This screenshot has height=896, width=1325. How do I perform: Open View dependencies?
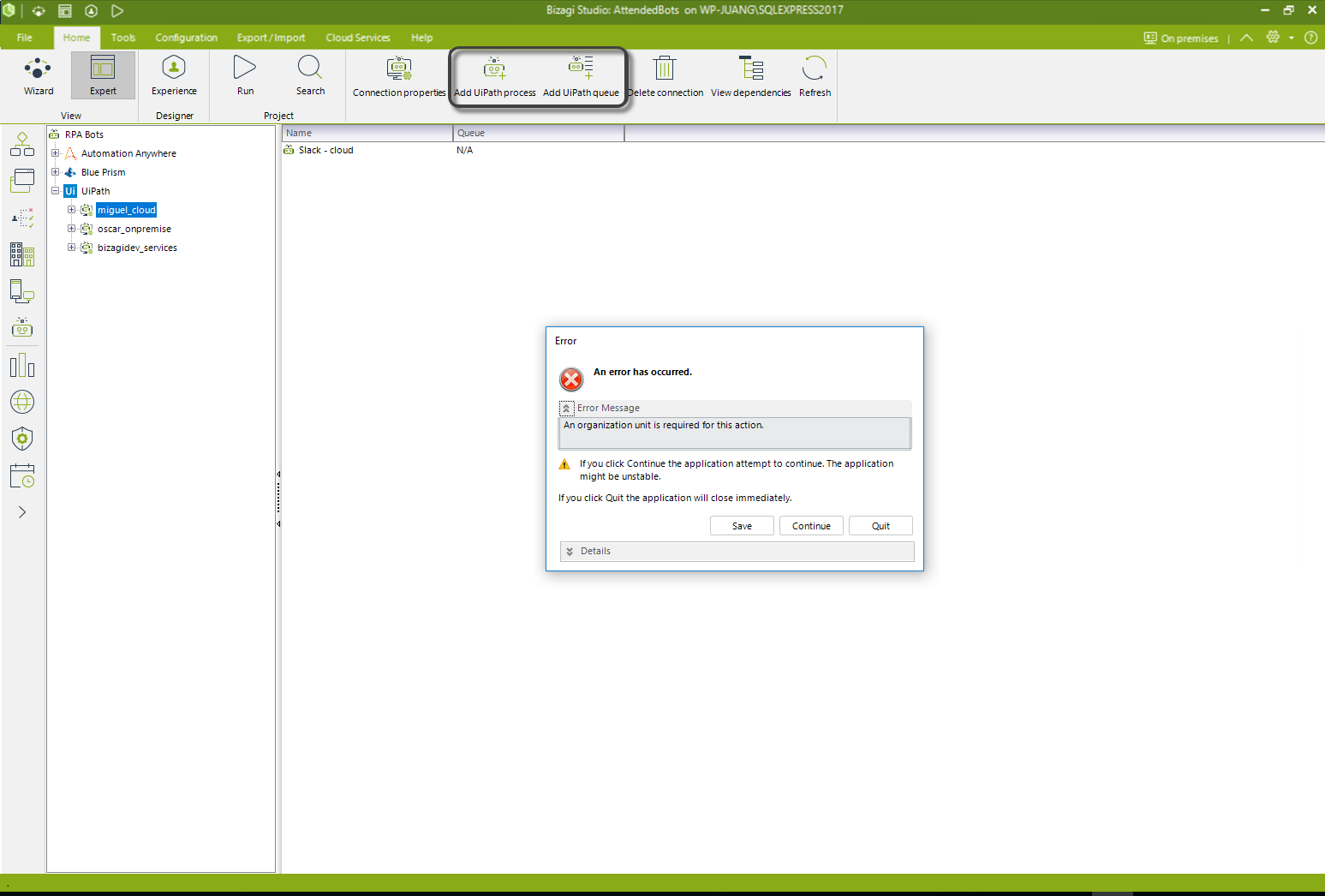click(750, 77)
